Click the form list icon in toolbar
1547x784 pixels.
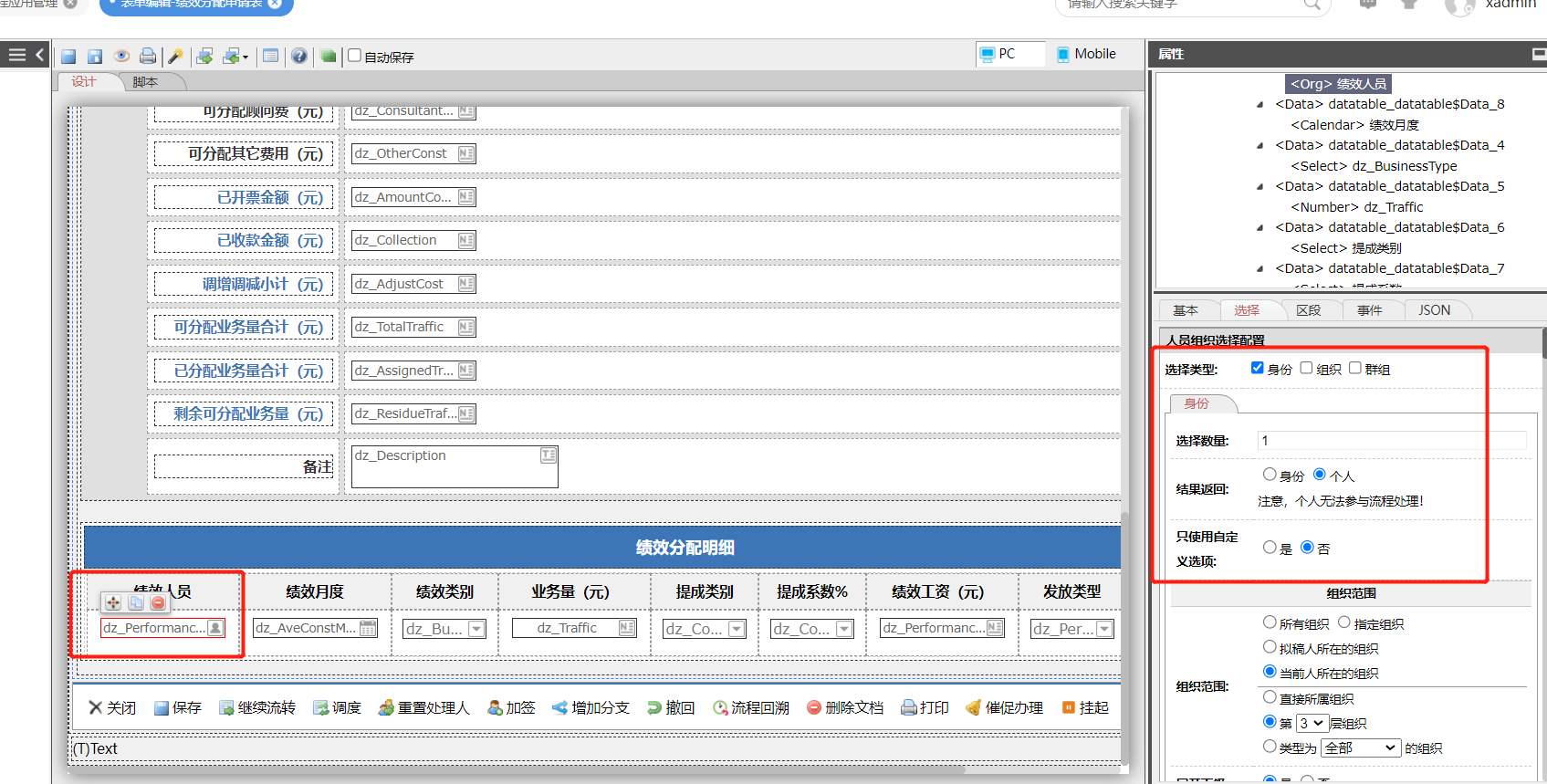coord(271,57)
